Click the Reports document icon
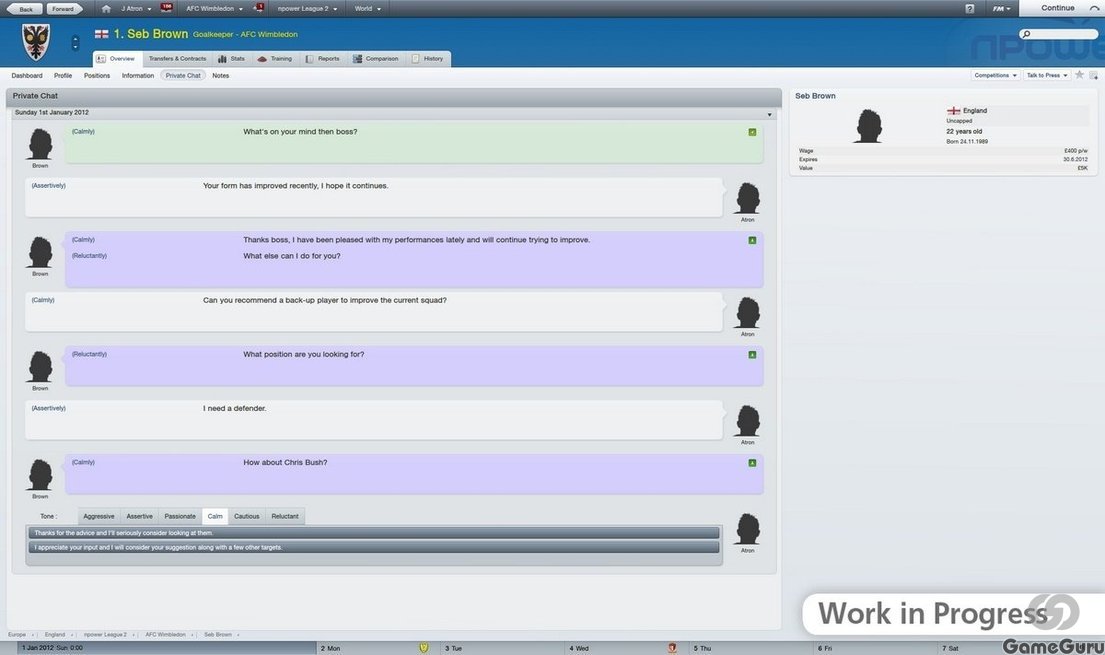Image resolution: width=1105 pixels, height=655 pixels. tap(309, 59)
